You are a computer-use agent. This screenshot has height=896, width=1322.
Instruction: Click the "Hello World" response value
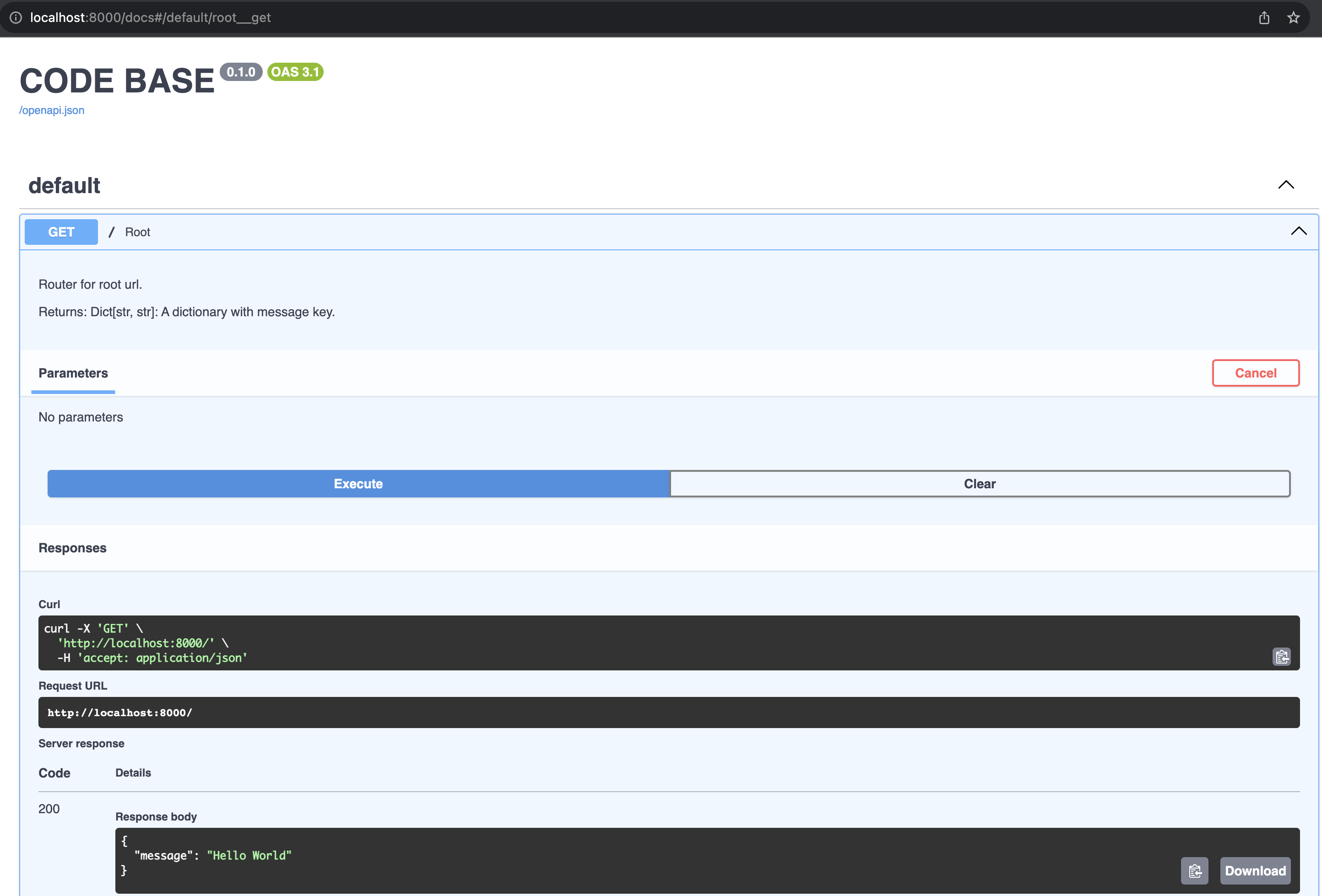pyautogui.click(x=249, y=855)
